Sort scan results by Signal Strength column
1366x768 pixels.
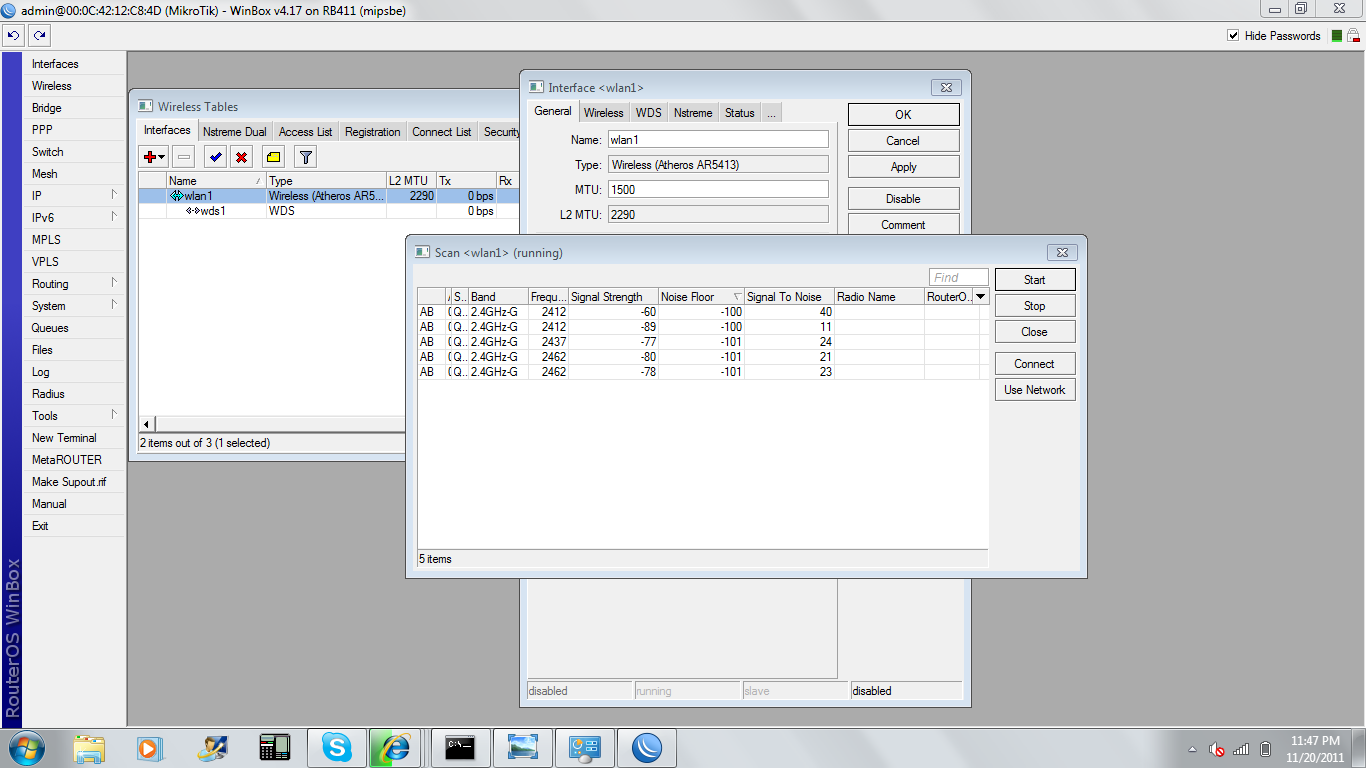[613, 297]
